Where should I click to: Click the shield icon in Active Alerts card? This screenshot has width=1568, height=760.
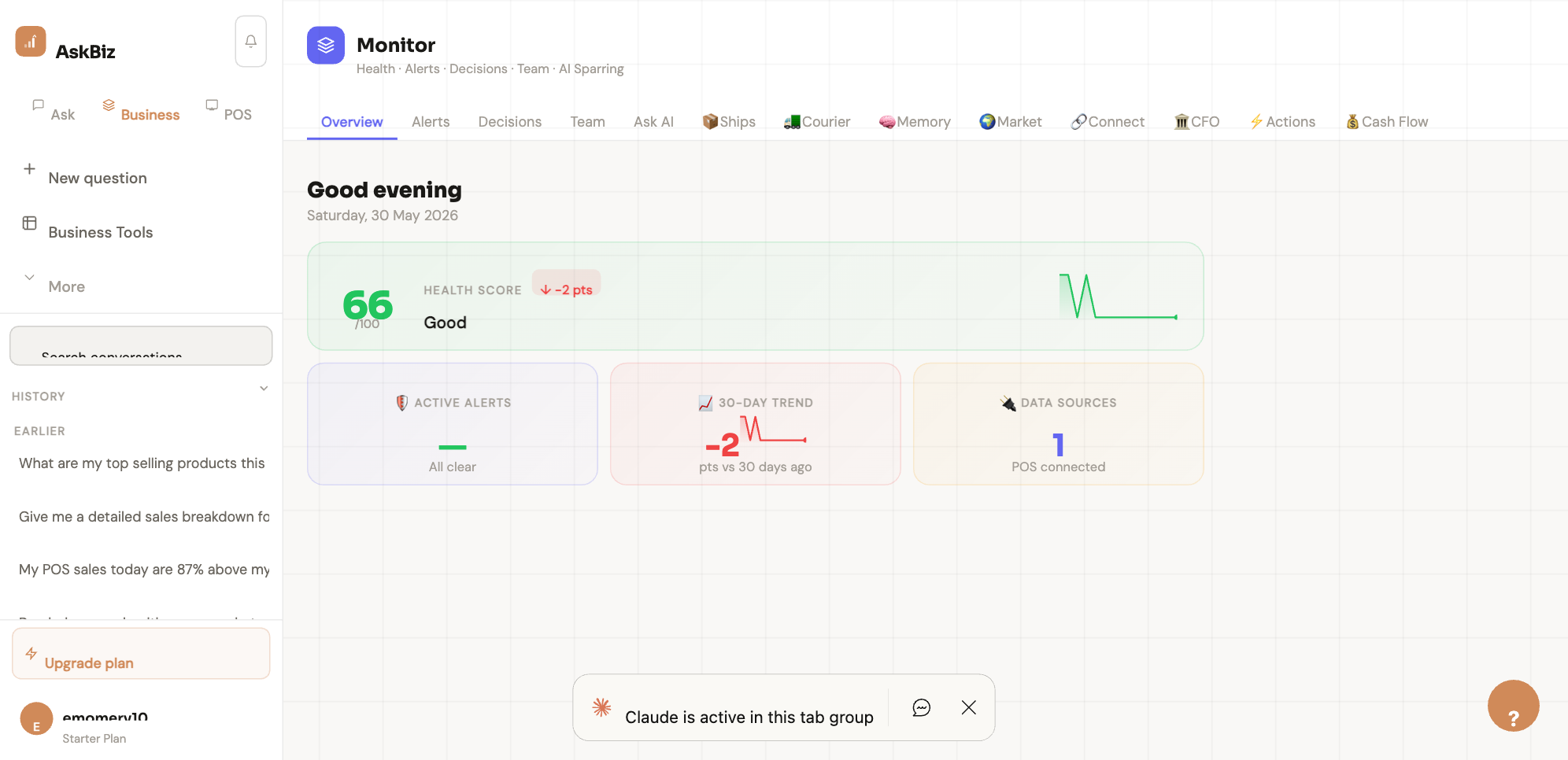[x=401, y=403]
